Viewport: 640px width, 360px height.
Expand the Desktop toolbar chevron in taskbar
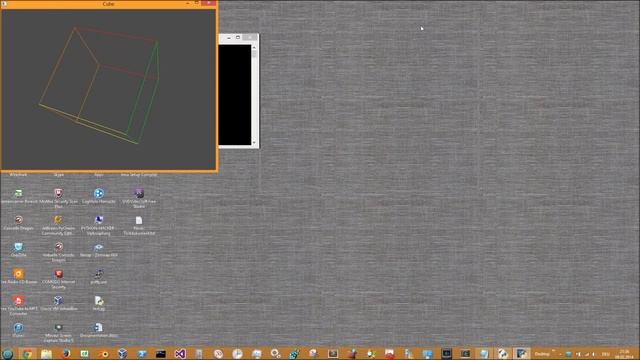click(553, 351)
